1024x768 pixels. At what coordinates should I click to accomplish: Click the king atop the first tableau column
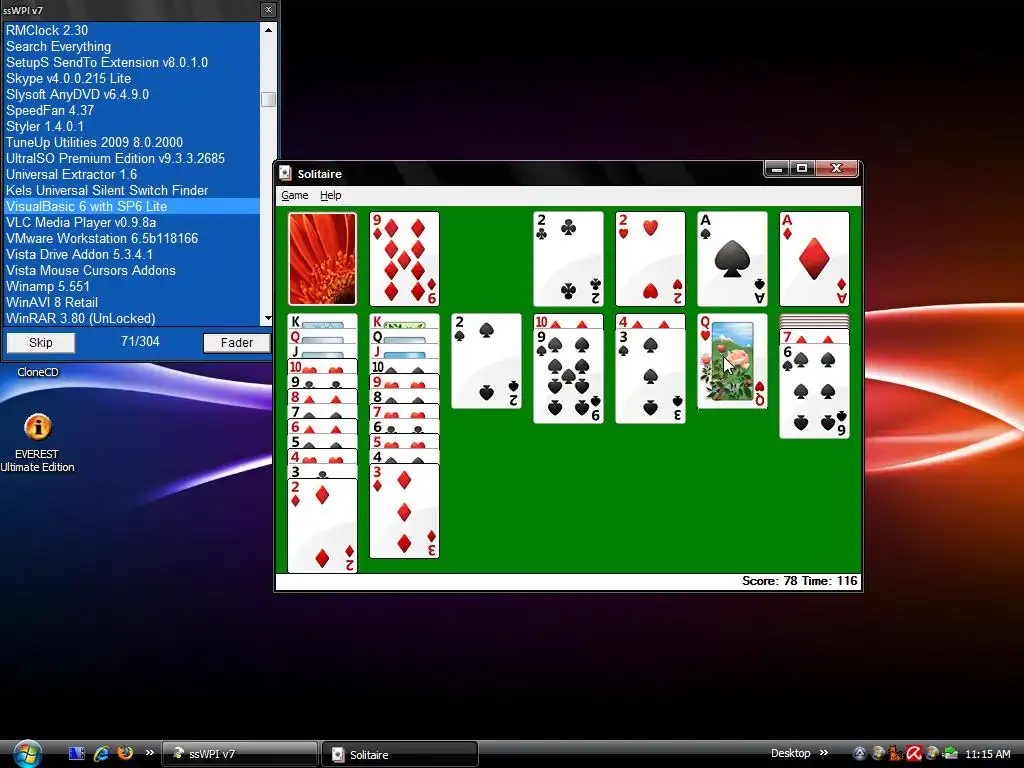click(x=323, y=321)
